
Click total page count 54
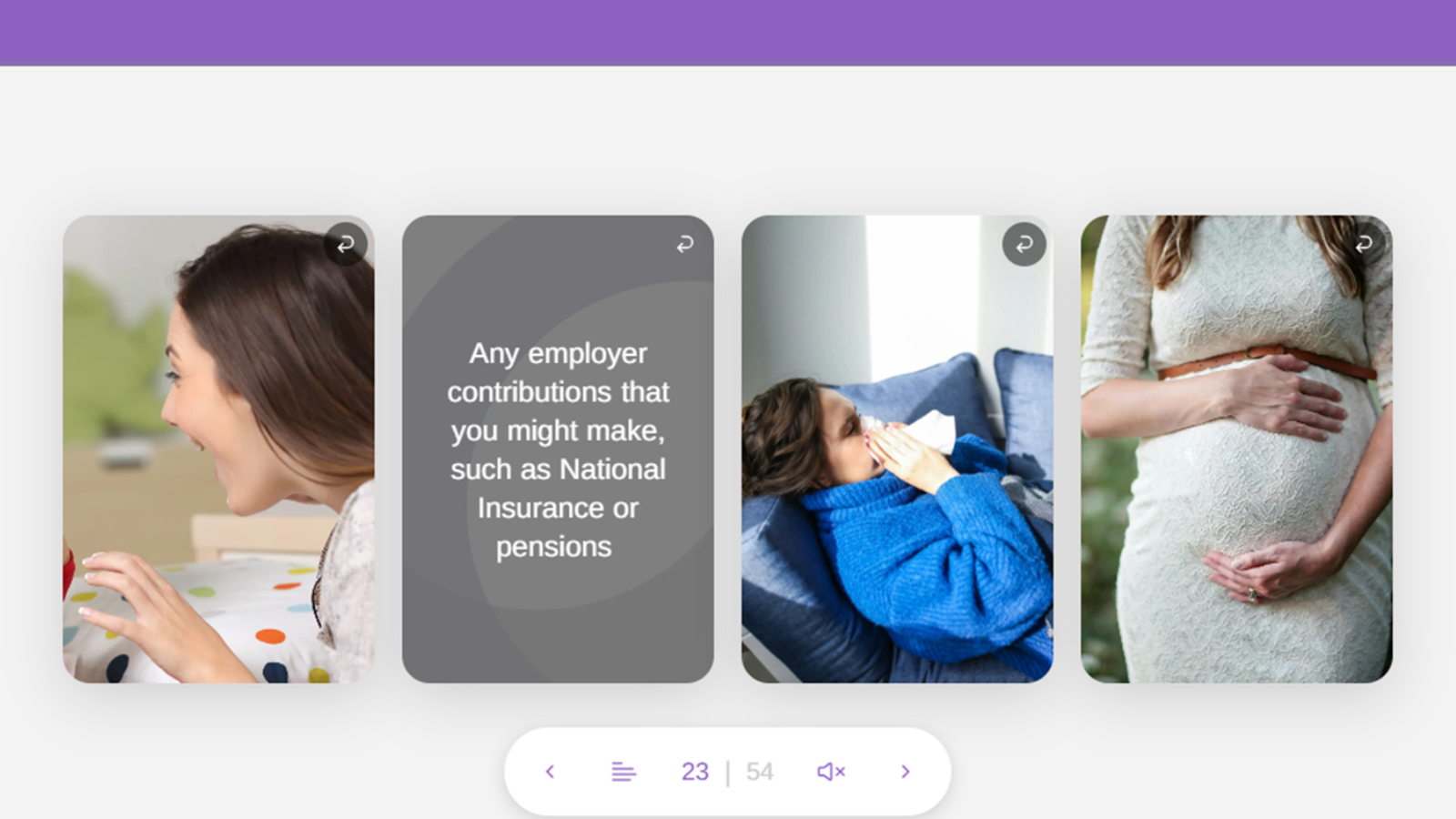pyautogui.click(x=760, y=772)
